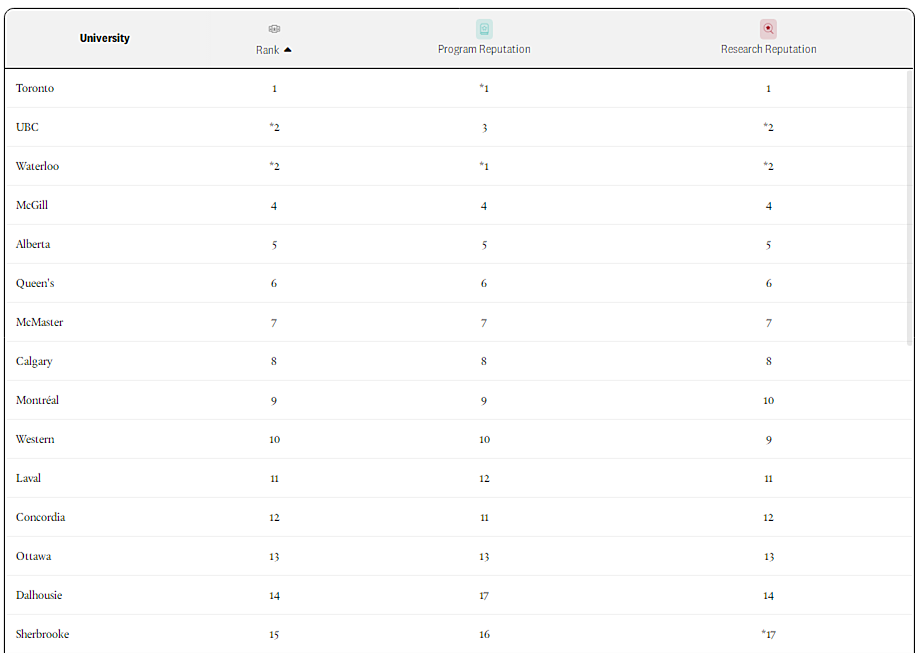
Task: Select the McMaster university name
Action: (39, 322)
